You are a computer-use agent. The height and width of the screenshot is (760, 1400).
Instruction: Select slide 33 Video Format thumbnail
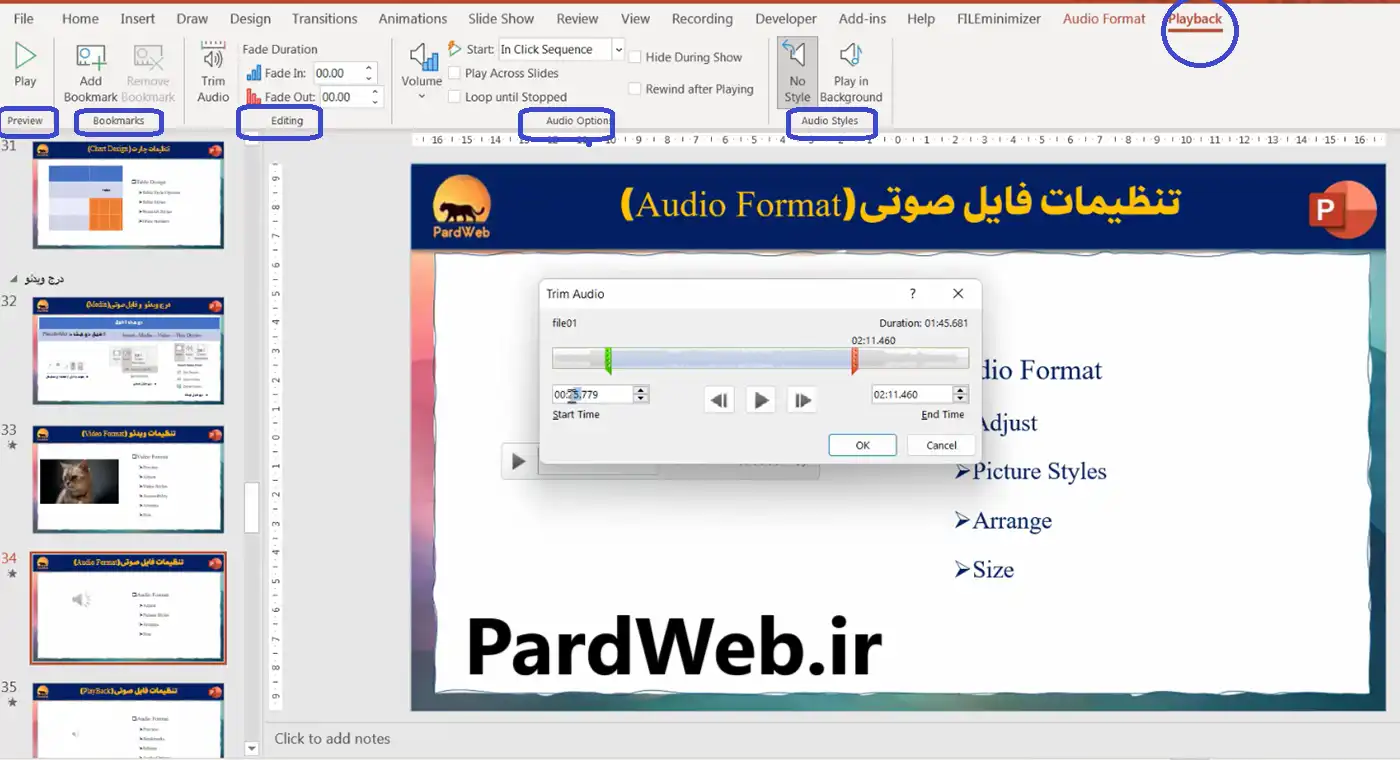click(128, 479)
